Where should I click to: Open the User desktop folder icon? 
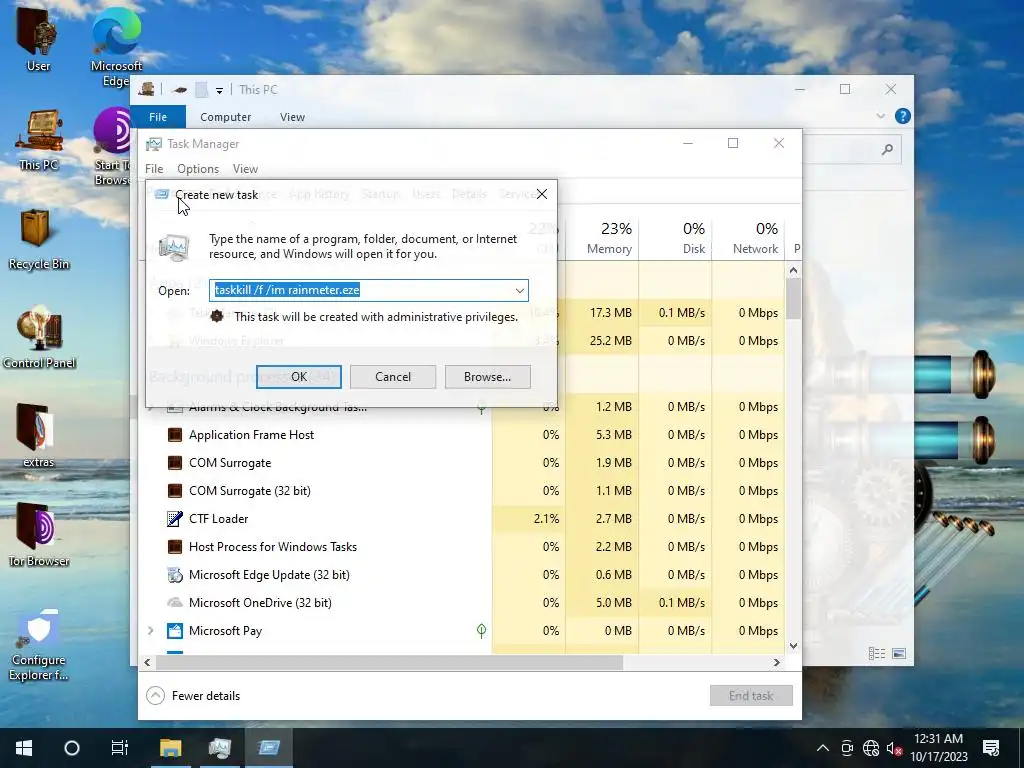(x=38, y=39)
